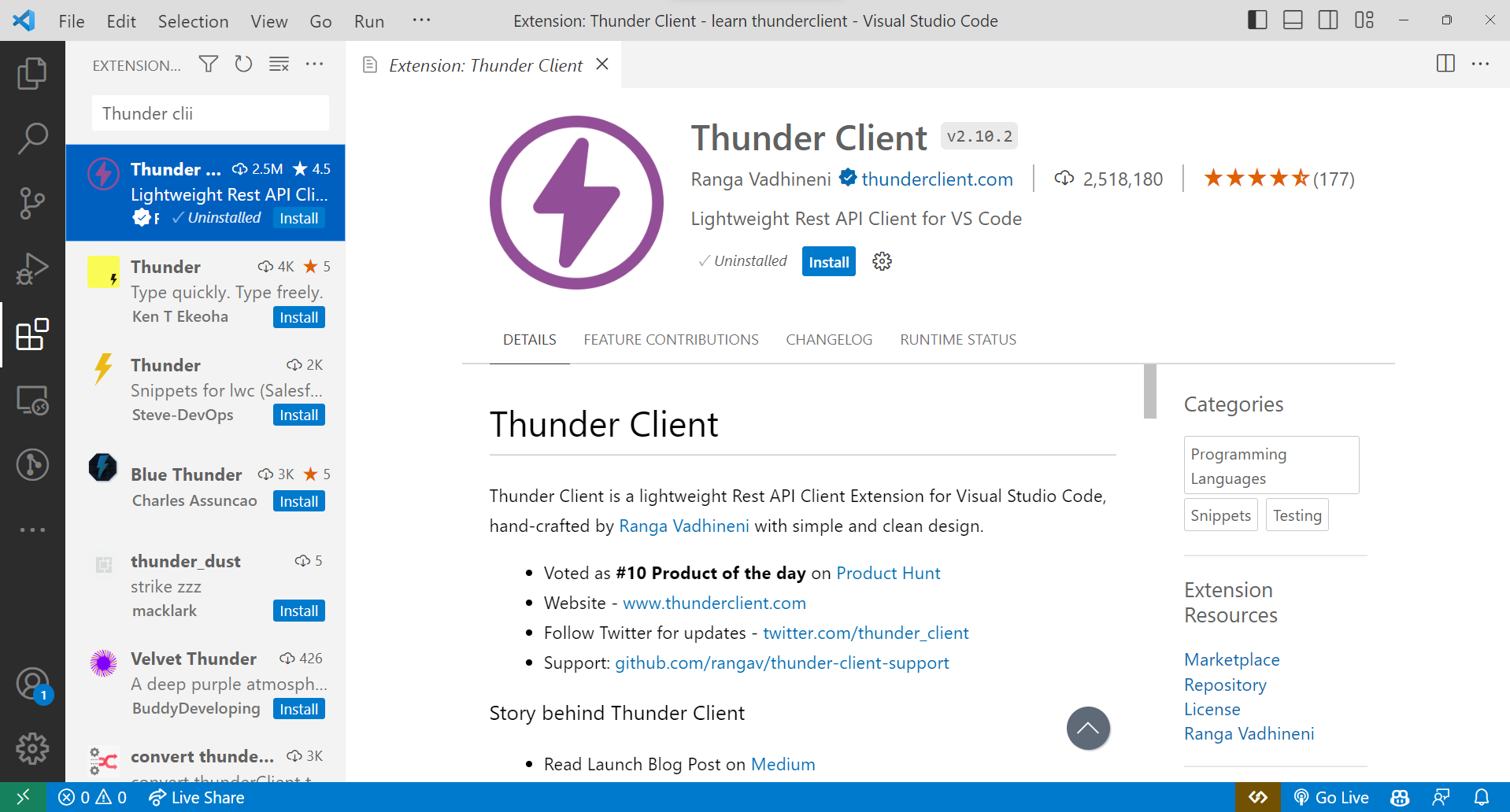Image resolution: width=1510 pixels, height=812 pixels.
Task: Open the Git Graph activity icon
Action: [32, 465]
